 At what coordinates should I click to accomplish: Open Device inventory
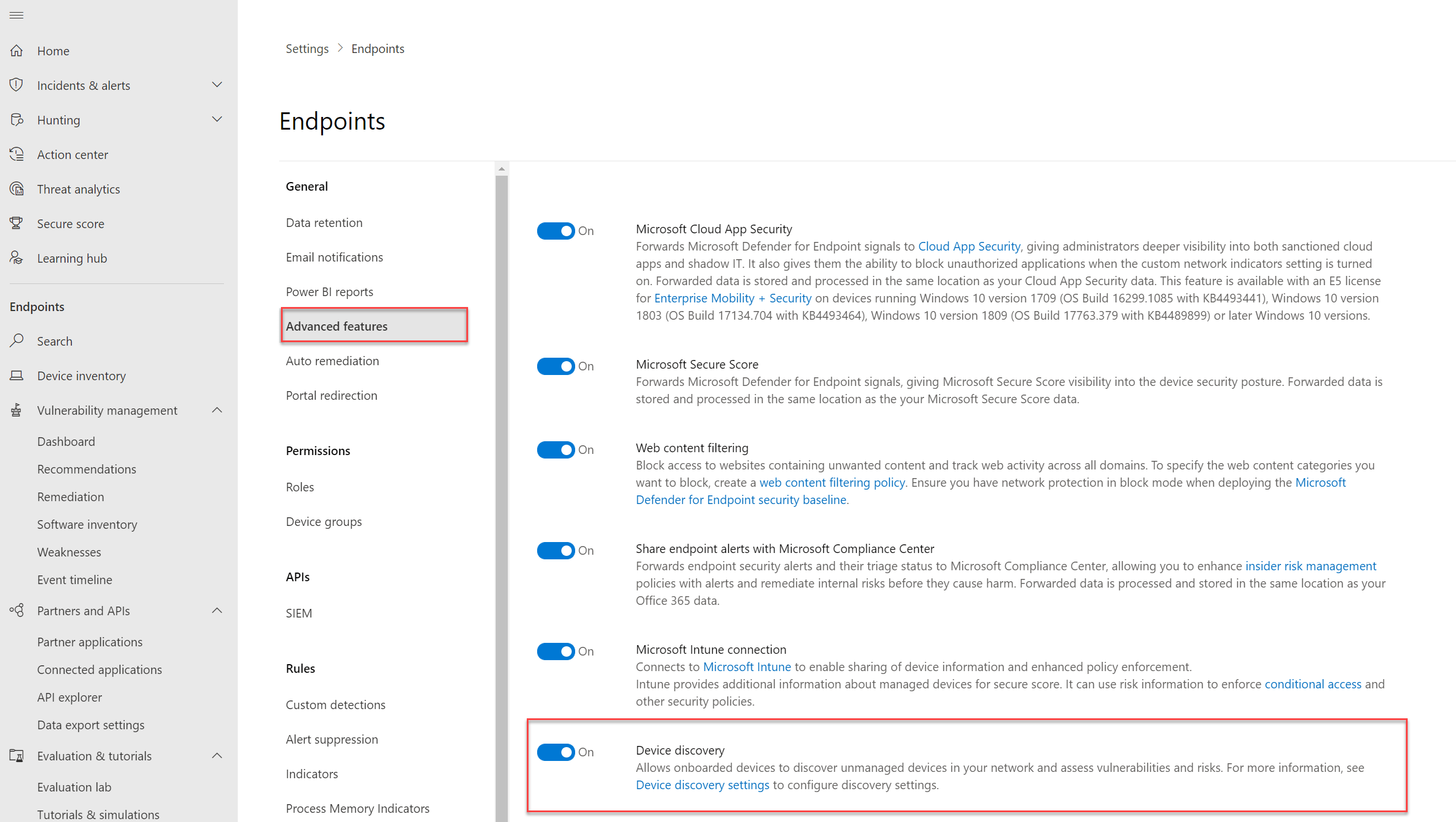(81, 376)
